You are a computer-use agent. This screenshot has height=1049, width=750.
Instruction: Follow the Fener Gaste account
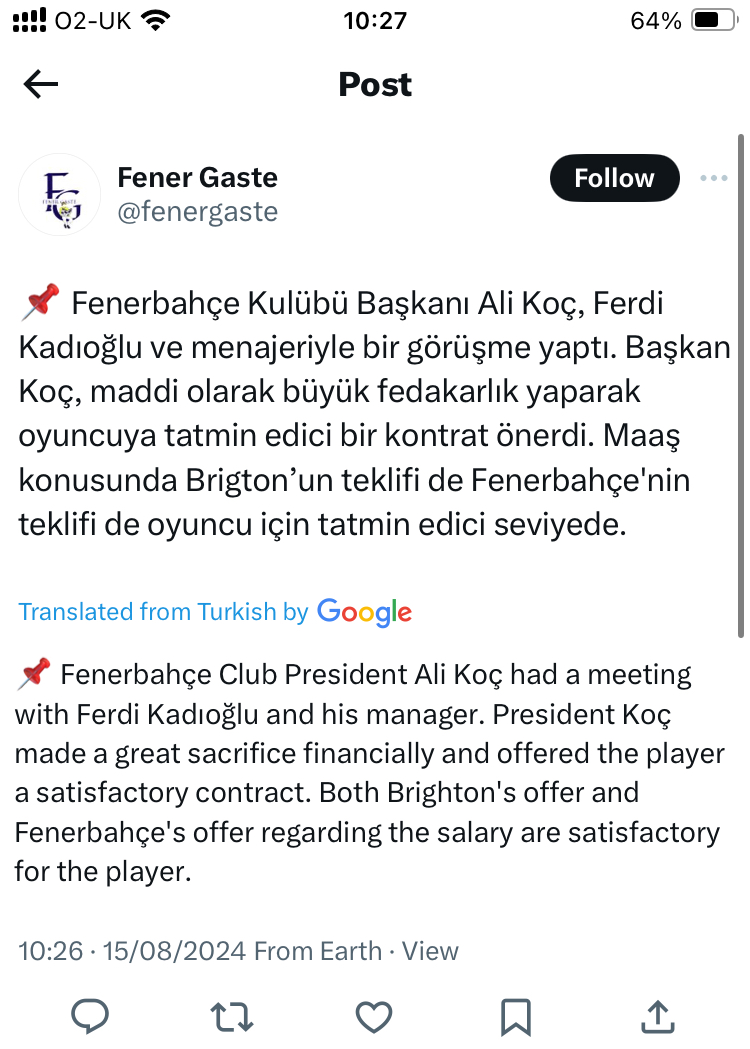614,178
